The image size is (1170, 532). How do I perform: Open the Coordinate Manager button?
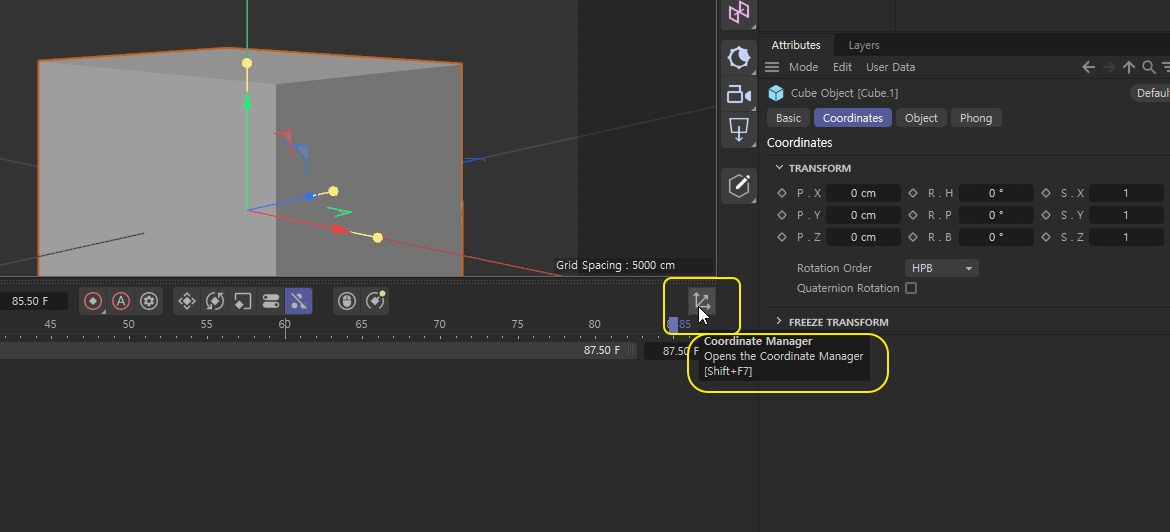pos(702,301)
